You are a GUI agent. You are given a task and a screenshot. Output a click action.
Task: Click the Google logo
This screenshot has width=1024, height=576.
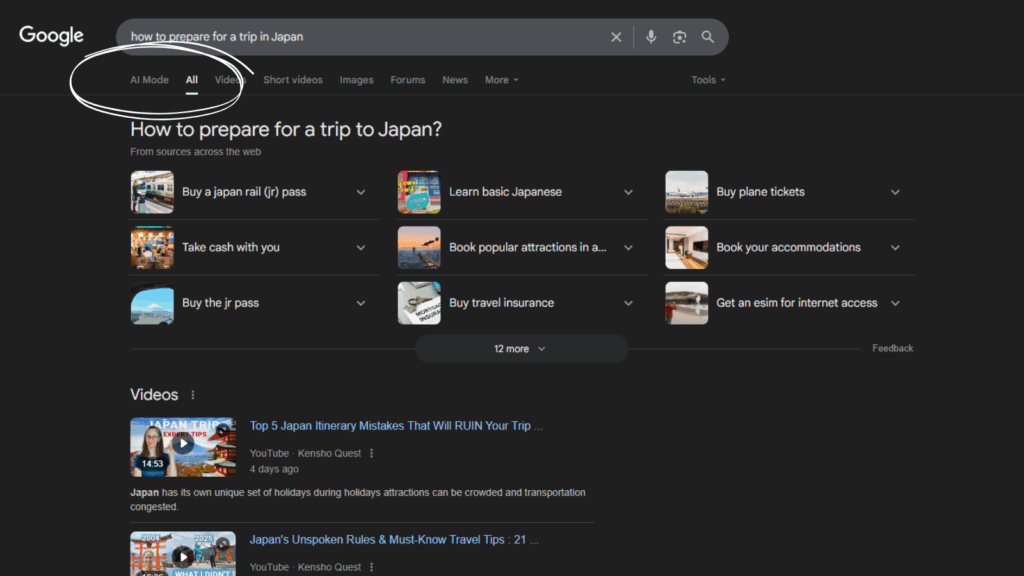click(51, 36)
